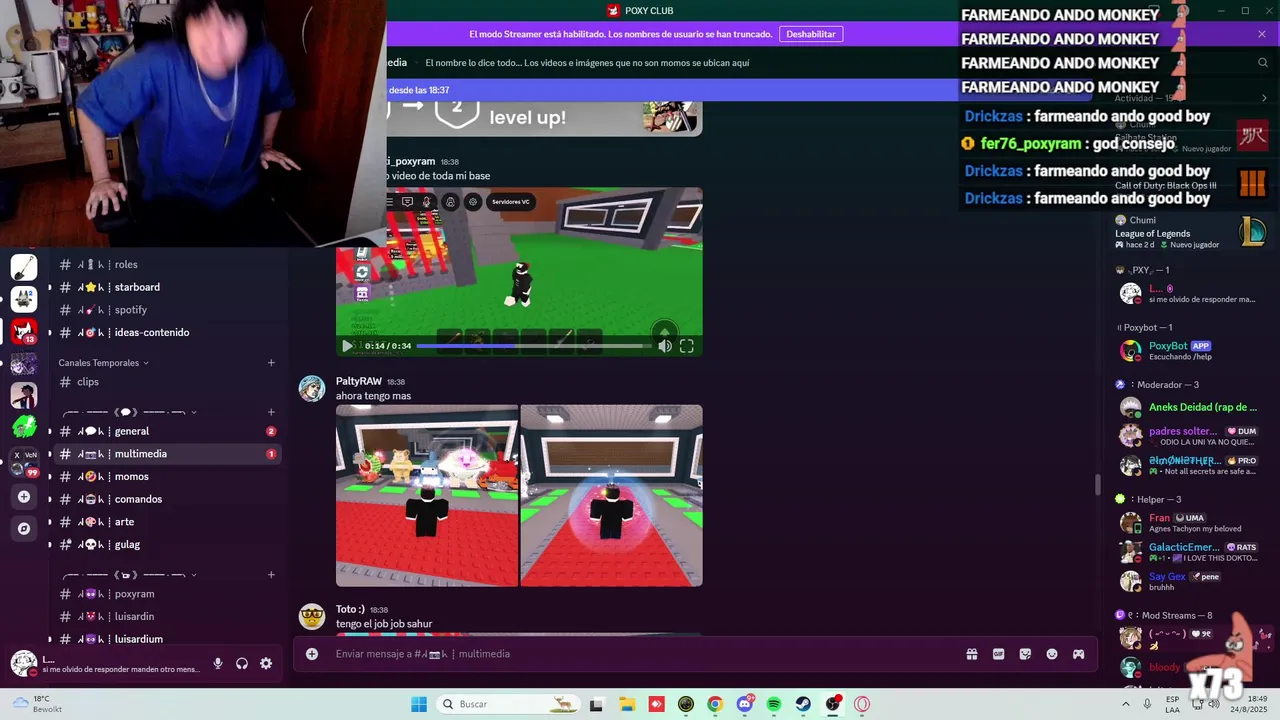The width and height of the screenshot is (1280, 720).
Task: Open the luisardium channel
Action: 165,639
